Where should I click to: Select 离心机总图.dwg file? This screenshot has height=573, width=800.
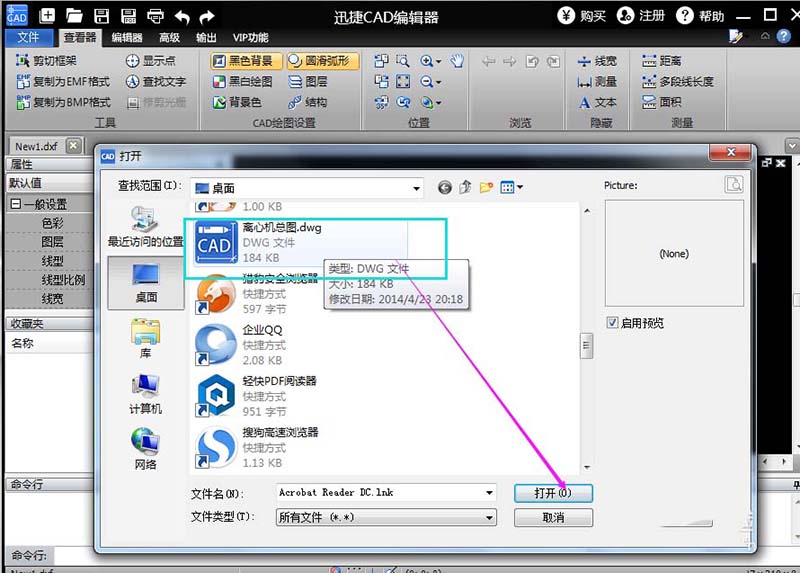(301, 242)
